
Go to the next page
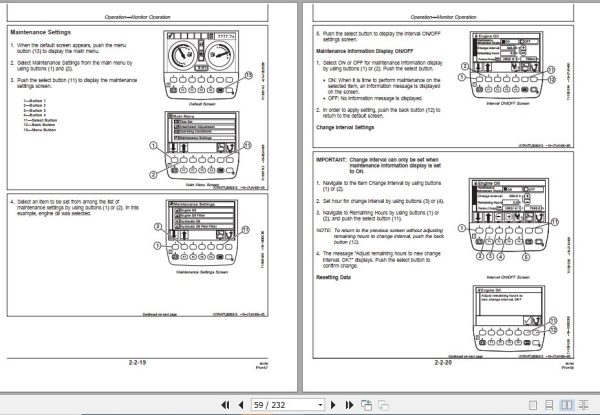click(x=333, y=405)
